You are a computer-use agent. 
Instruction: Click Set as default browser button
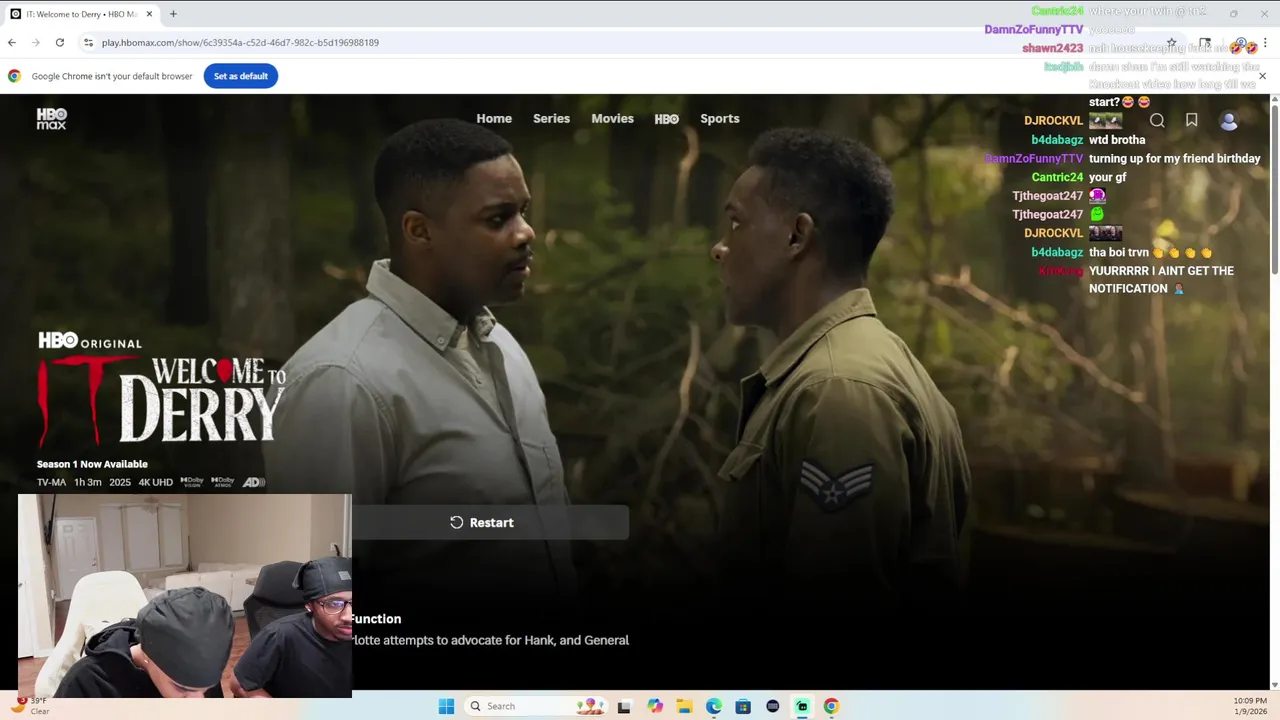pyautogui.click(x=241, y=76)
